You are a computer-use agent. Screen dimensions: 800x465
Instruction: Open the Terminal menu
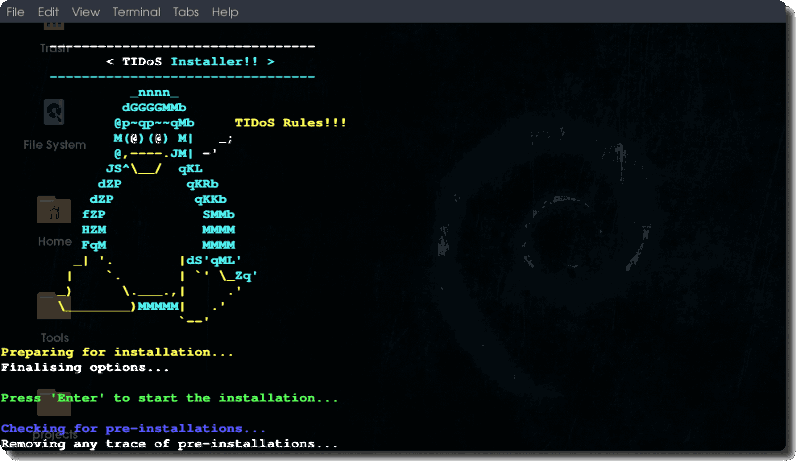(x=136, y=12)
